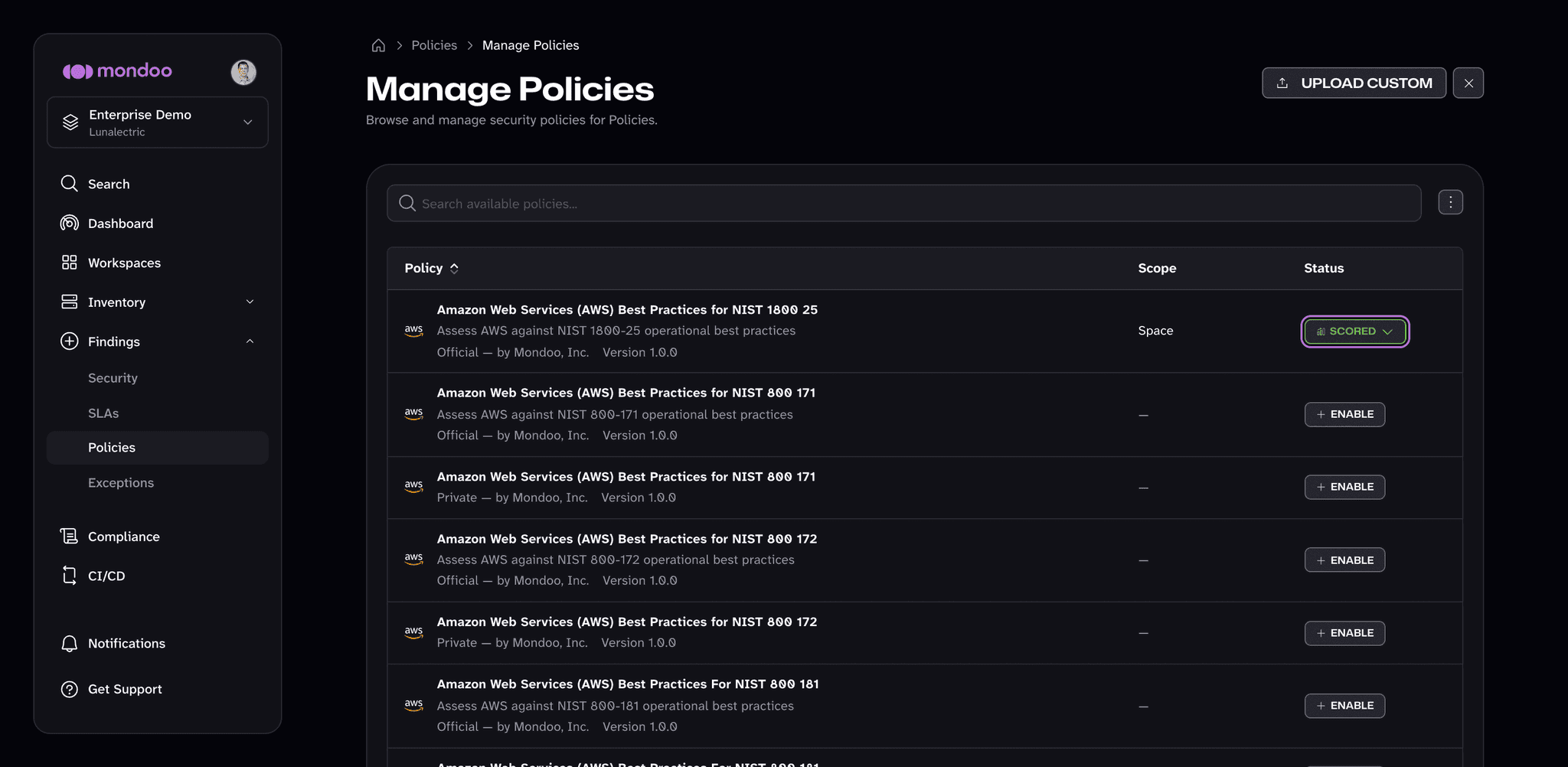1568x767 pixels.
Task: Close the Manage Policies page
Action: 1468,83
